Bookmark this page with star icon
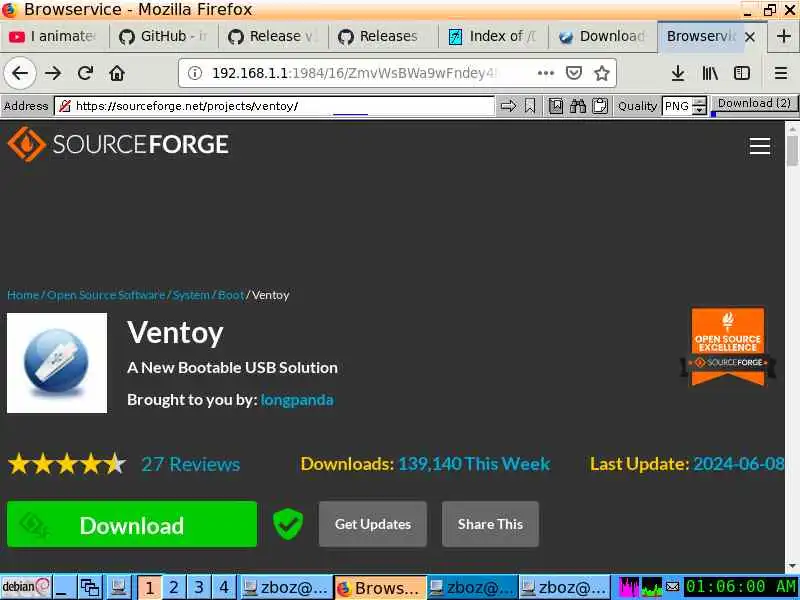The width and height of the screenshot is (800, 600). point(602,73)
